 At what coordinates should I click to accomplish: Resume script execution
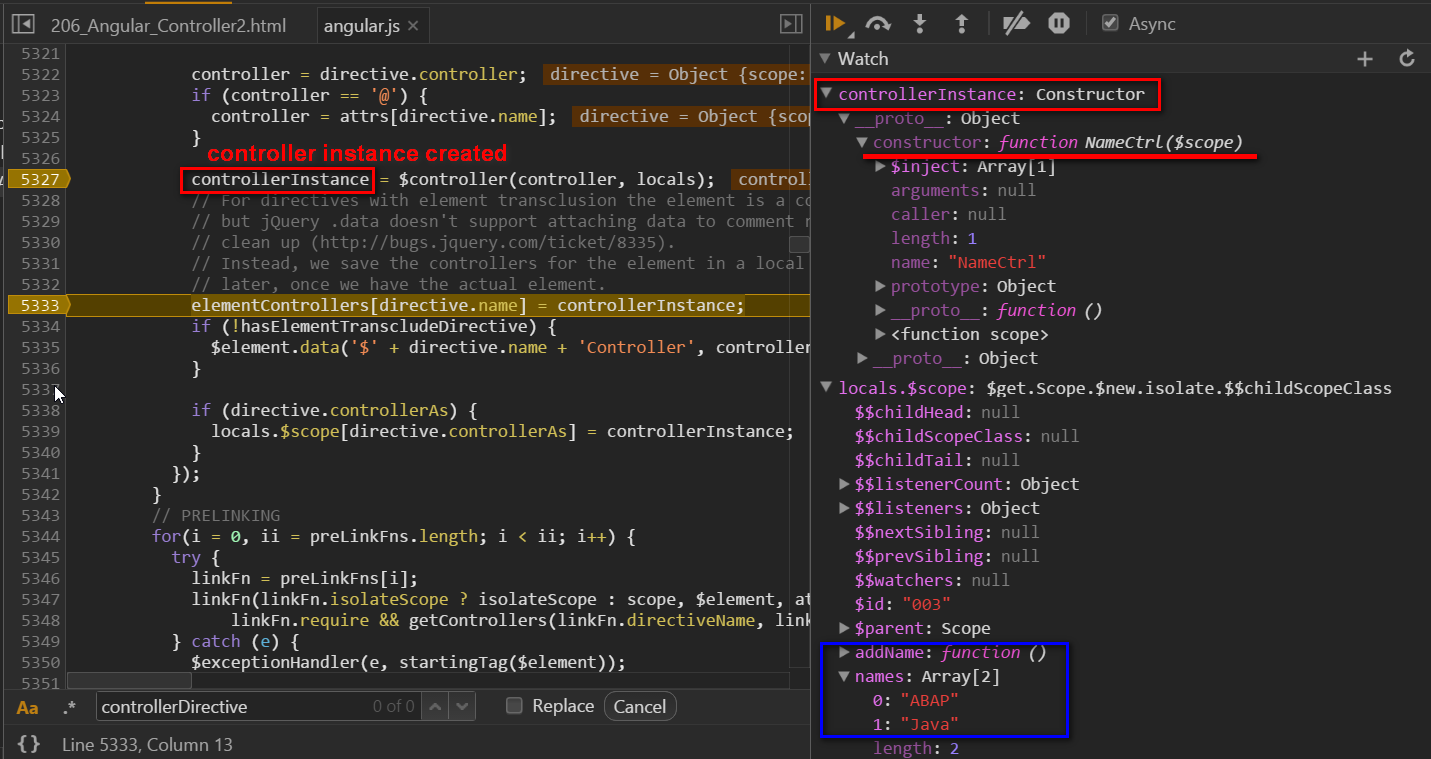[835, 24]
